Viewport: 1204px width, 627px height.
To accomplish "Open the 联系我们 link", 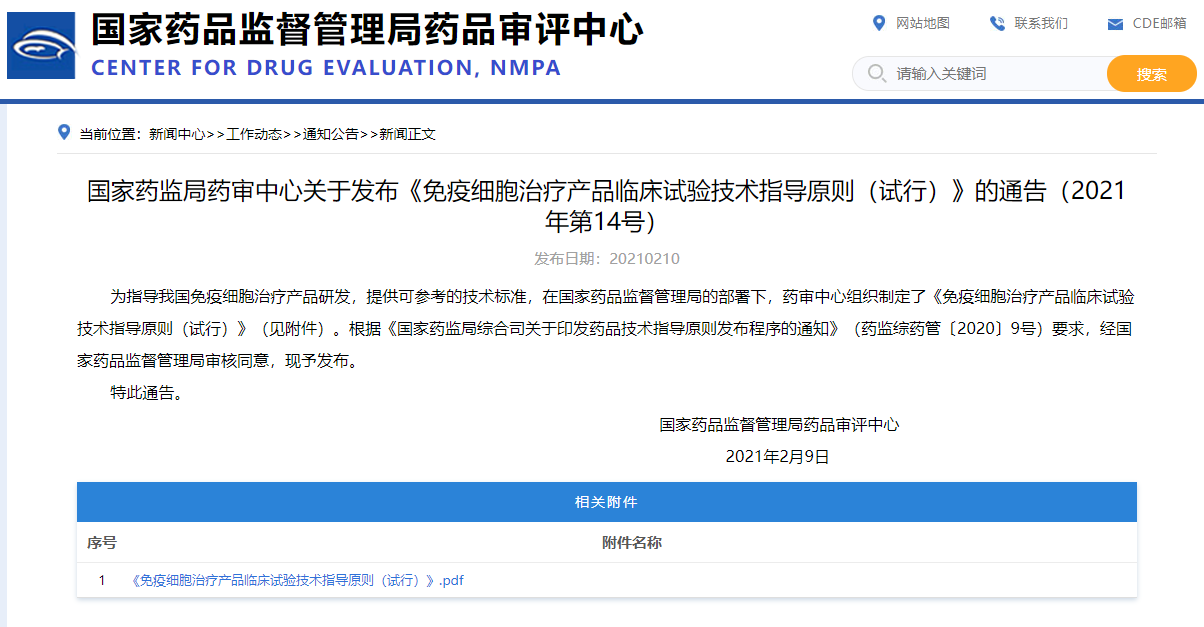I will tap(1041, 23).
